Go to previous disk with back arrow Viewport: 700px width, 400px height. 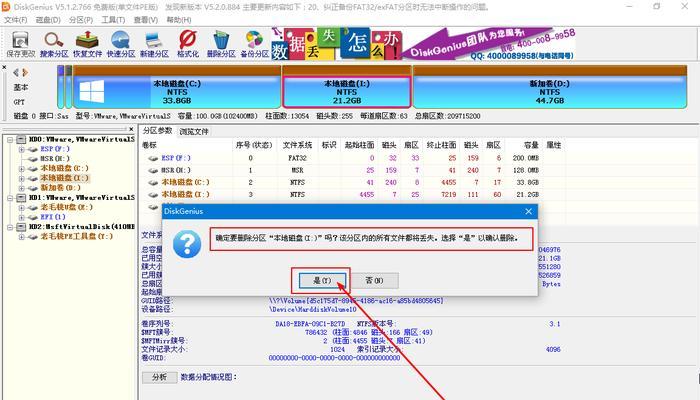16,72
